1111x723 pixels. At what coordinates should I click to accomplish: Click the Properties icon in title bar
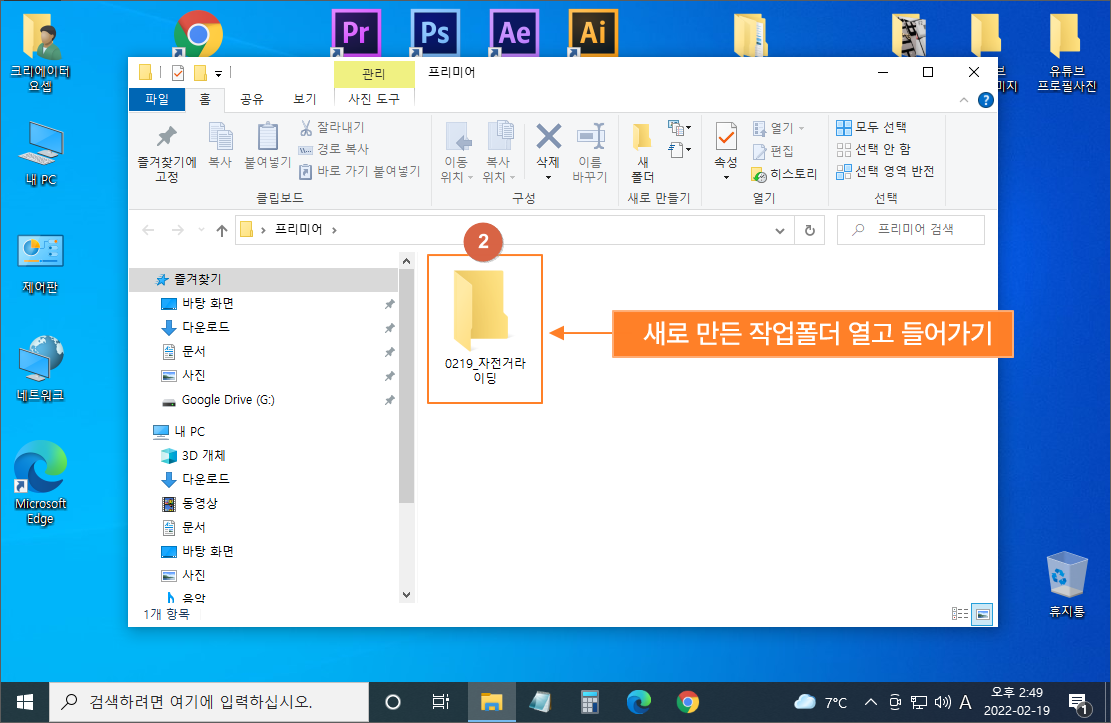[178, 72]
